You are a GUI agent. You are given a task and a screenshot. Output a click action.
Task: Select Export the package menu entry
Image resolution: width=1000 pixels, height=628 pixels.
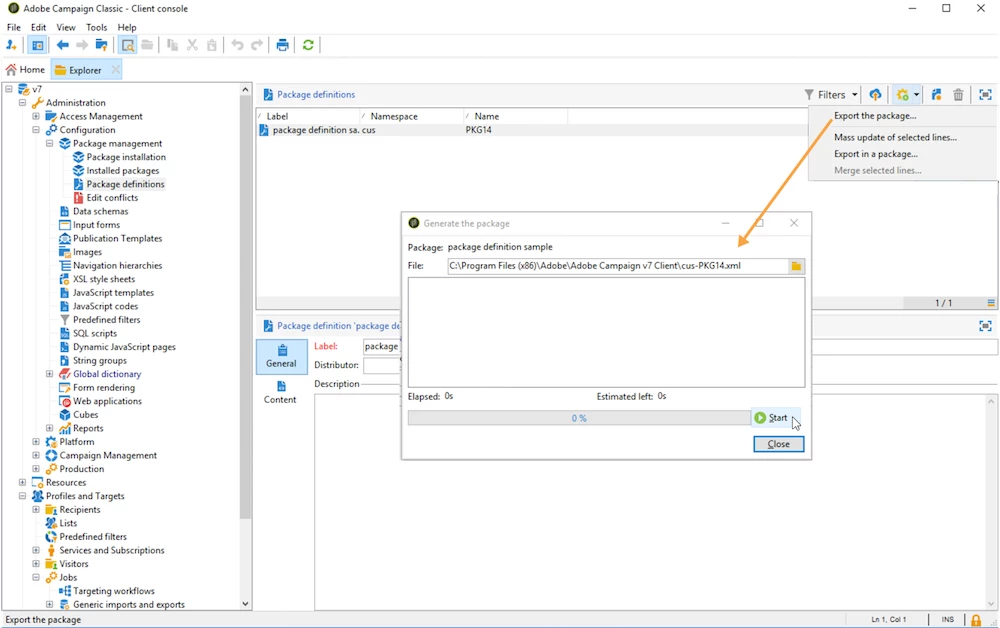(x=875, y=115)
